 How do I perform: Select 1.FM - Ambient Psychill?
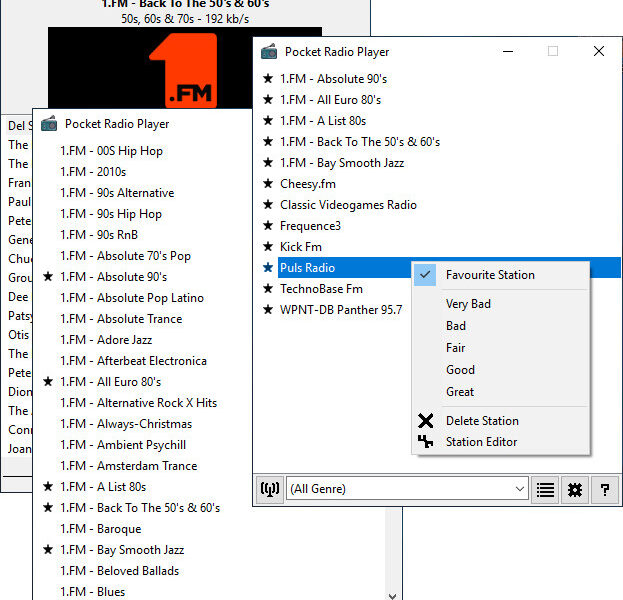(x=123, y=445)
